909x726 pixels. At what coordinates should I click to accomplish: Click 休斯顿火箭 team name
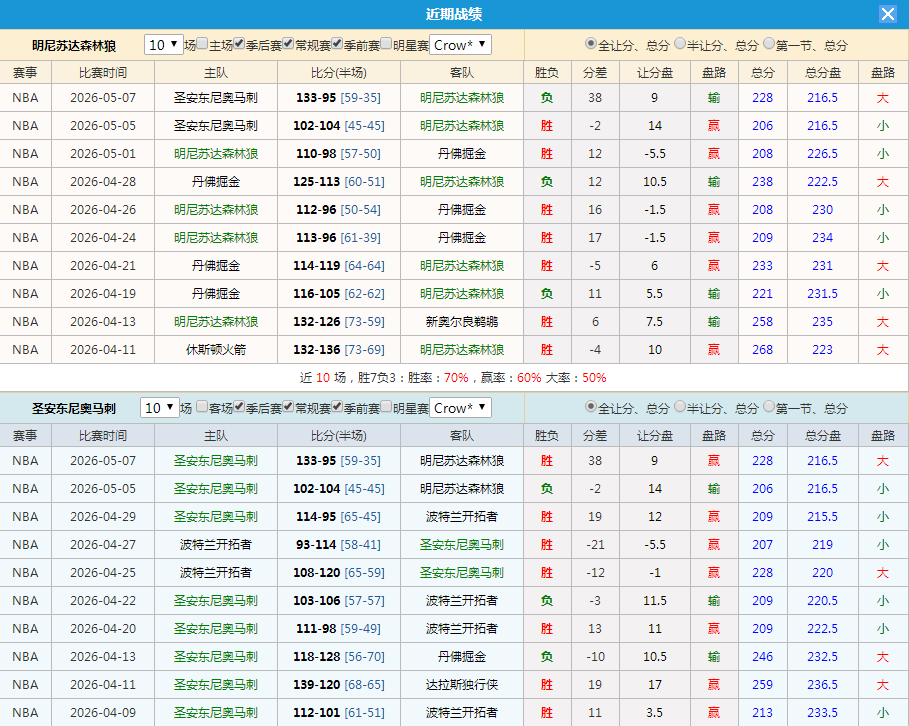[216, 350]
